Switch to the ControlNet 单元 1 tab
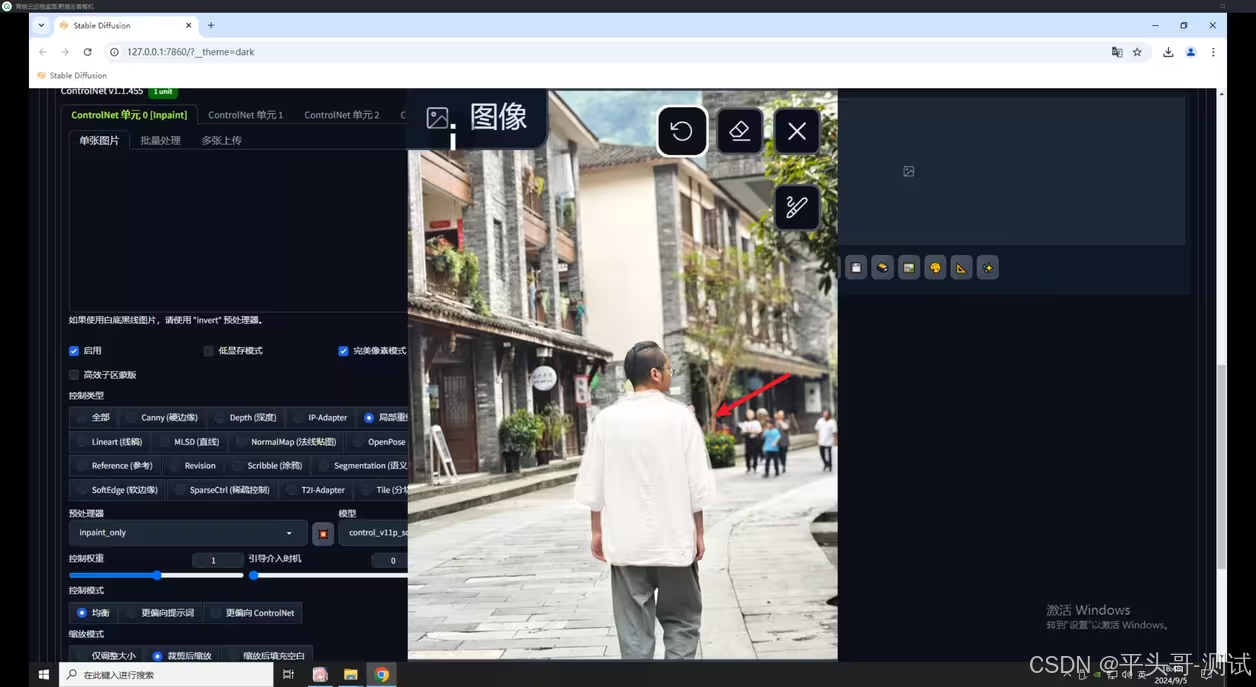Viewport: 1256px width, 687px height. [x=245, y=115]
